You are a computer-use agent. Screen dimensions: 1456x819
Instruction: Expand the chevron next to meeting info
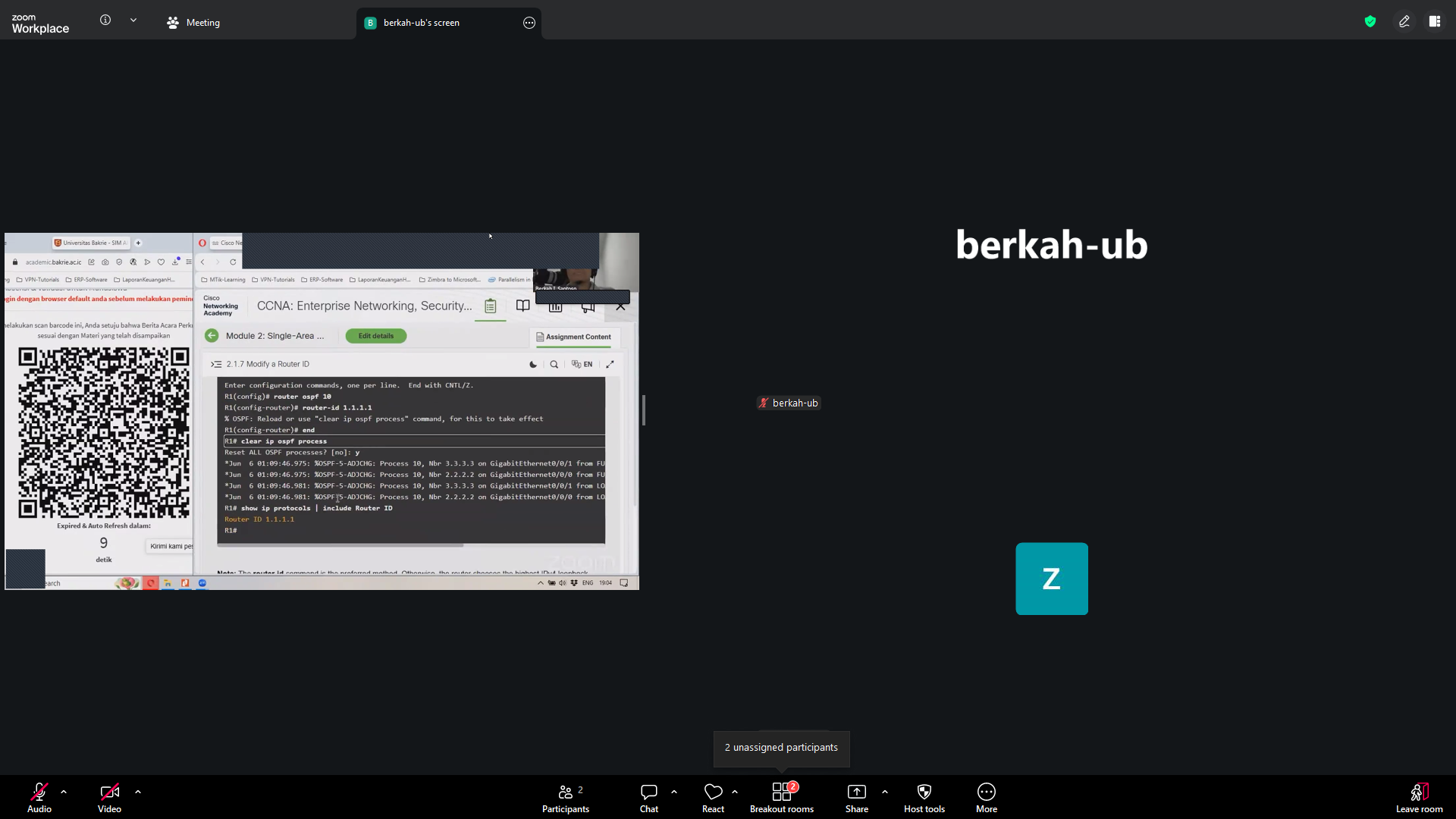coord(133,20)
